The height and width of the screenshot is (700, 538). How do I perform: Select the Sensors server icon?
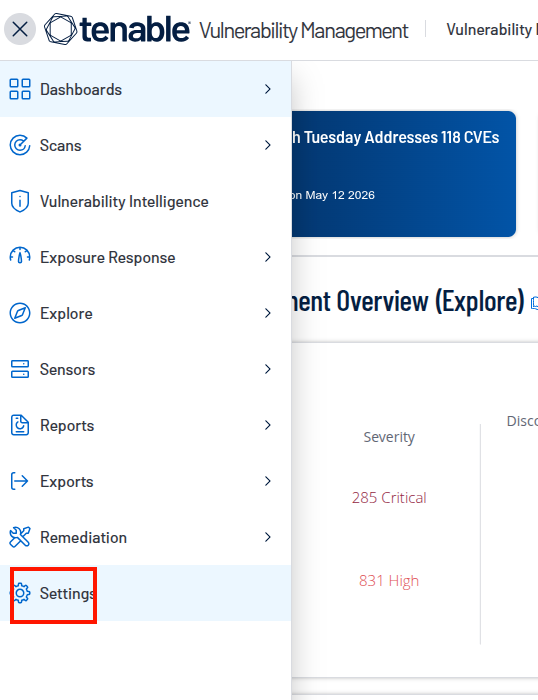(x=20, y=369)
